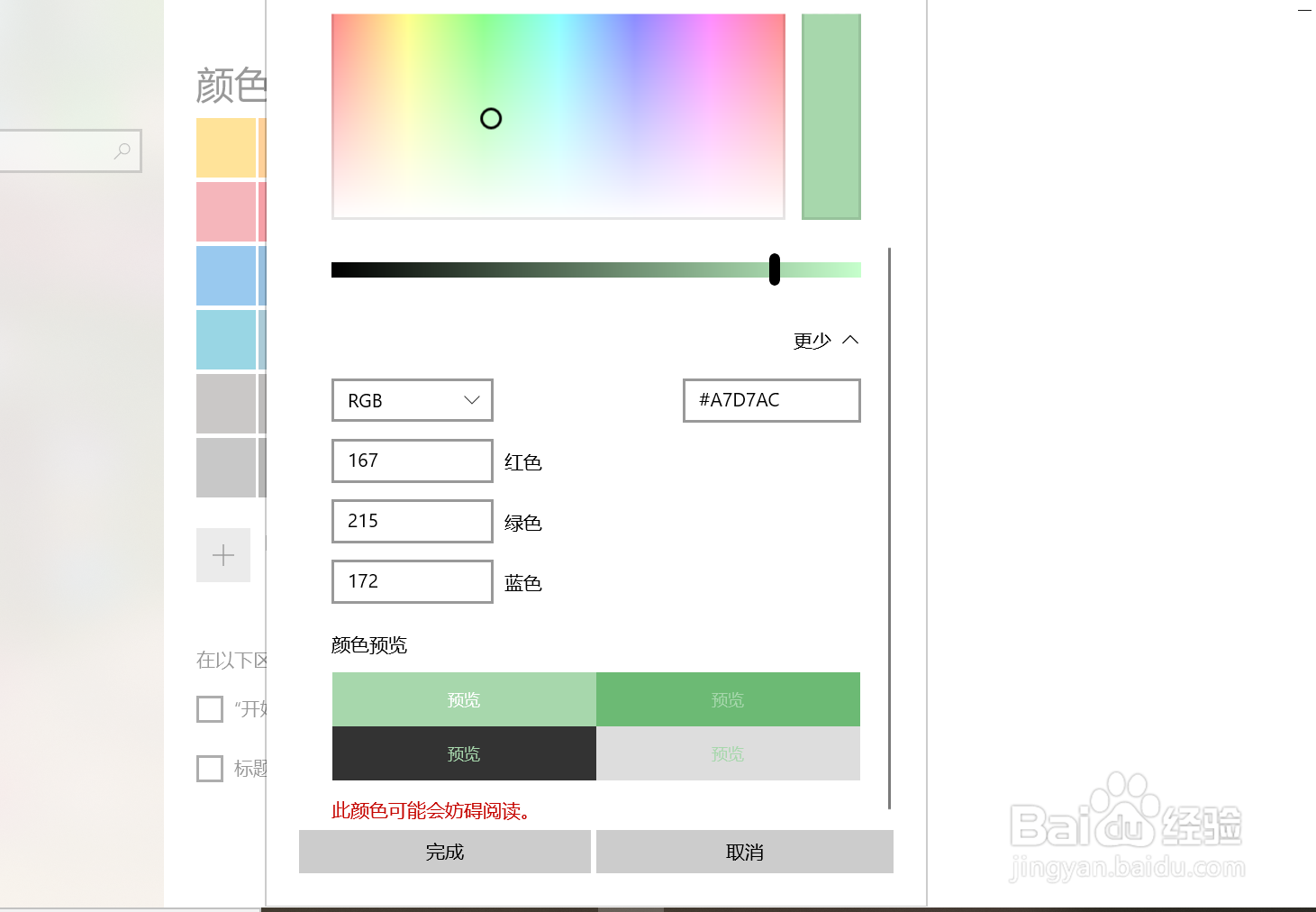Toggle the "开始" checkbox in settings
This screenshot has height=912, width=1316.
(210, 709)
